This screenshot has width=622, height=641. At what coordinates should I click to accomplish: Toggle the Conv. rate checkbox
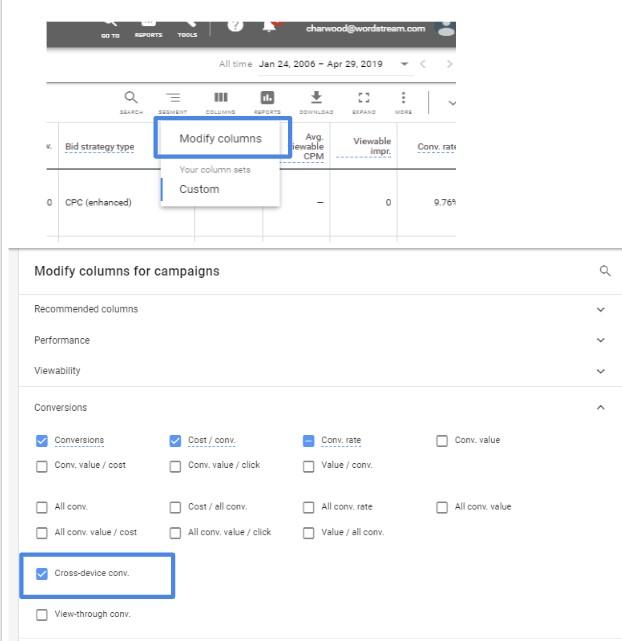point(309,441)
